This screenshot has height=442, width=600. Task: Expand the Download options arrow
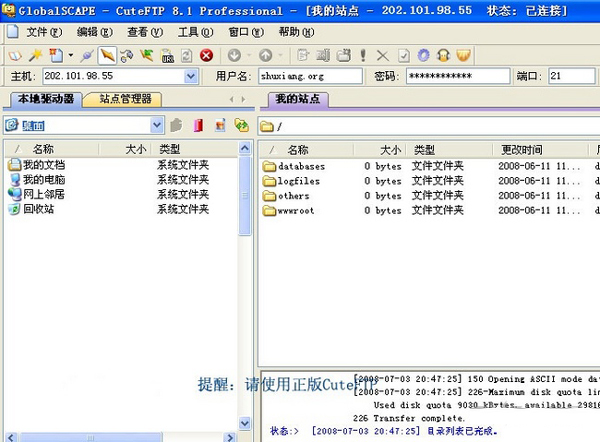point(249,56)
